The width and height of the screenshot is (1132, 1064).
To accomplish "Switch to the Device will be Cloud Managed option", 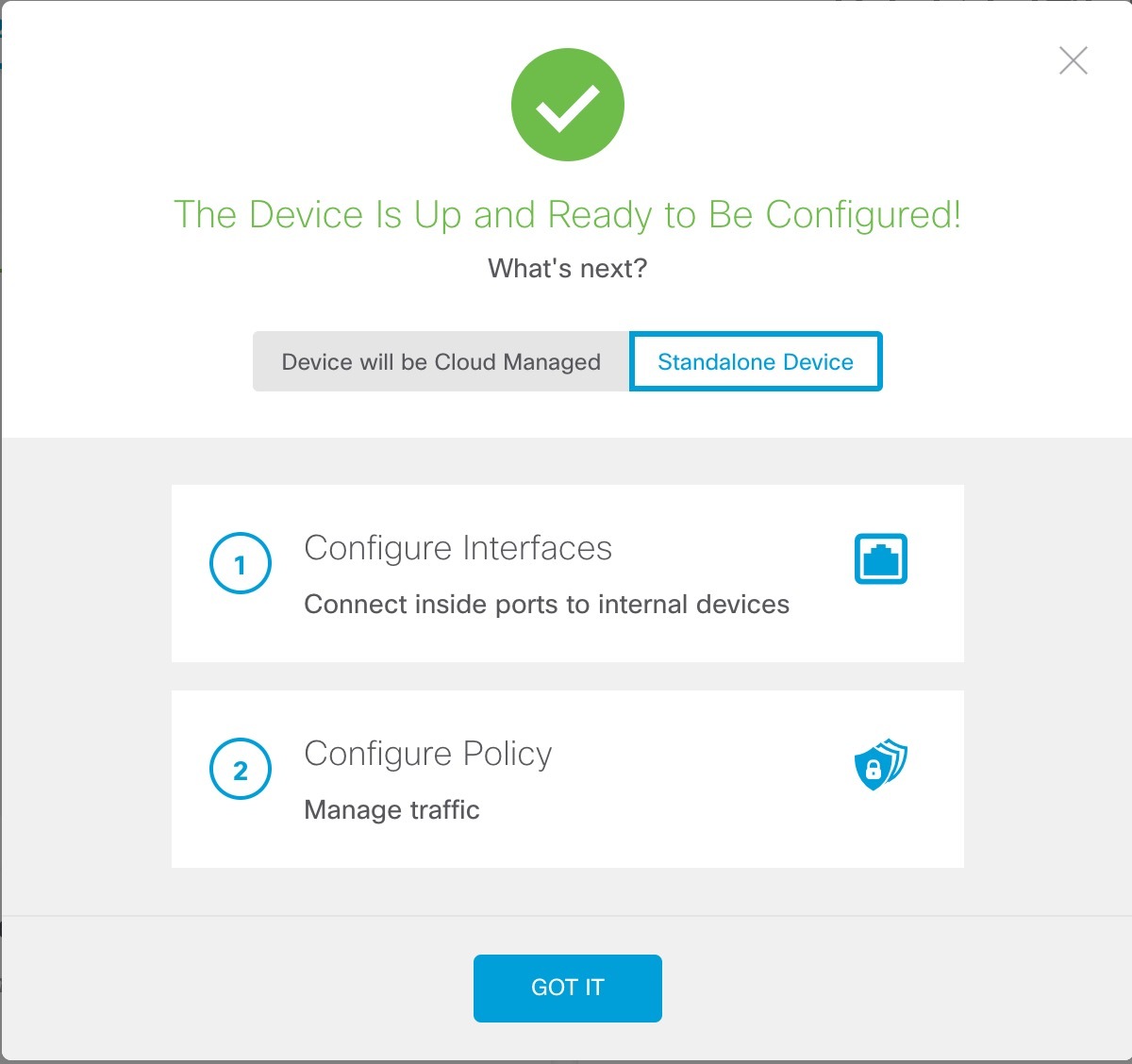I will tap(441, 361).
